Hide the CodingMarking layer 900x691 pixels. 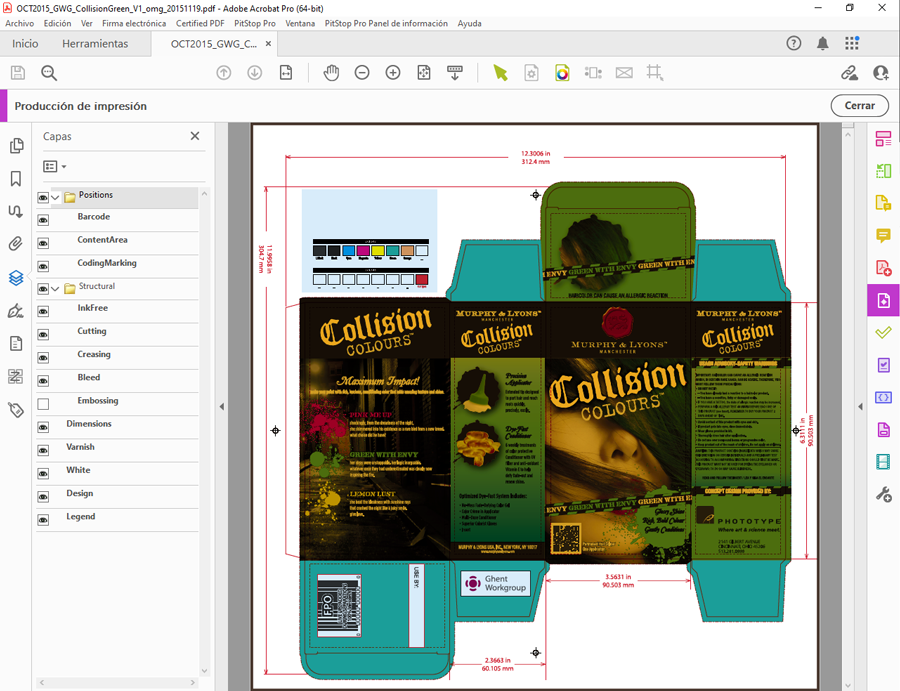click(43, 266)
